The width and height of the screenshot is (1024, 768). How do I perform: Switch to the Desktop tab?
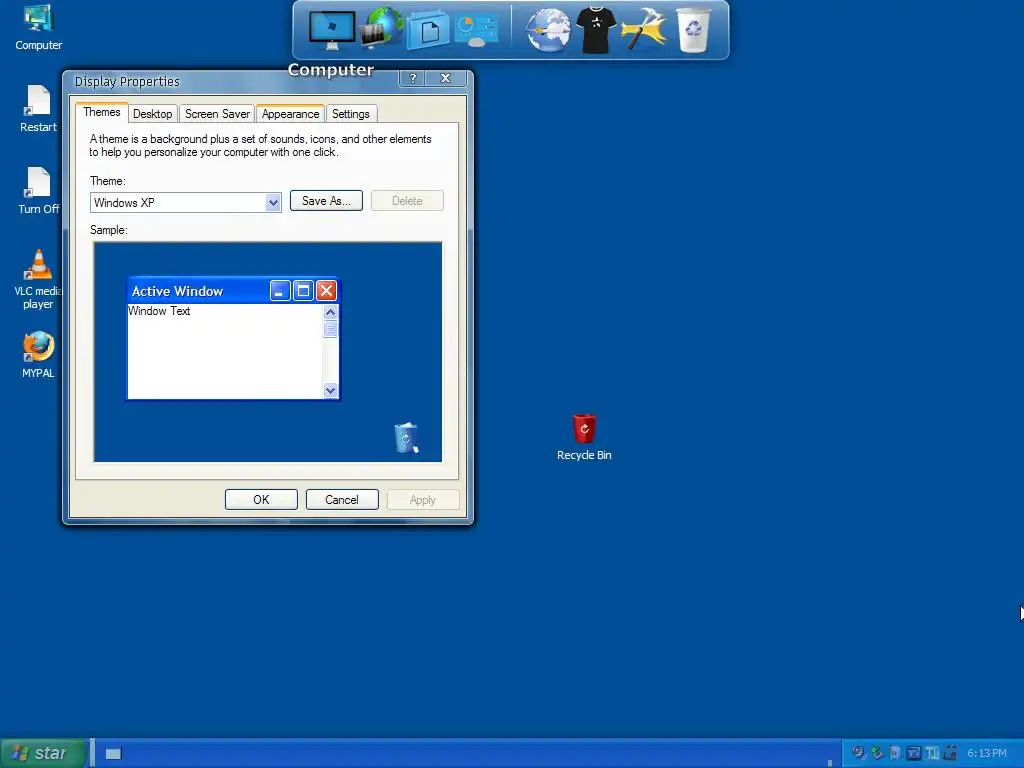(x=152, y=114)
